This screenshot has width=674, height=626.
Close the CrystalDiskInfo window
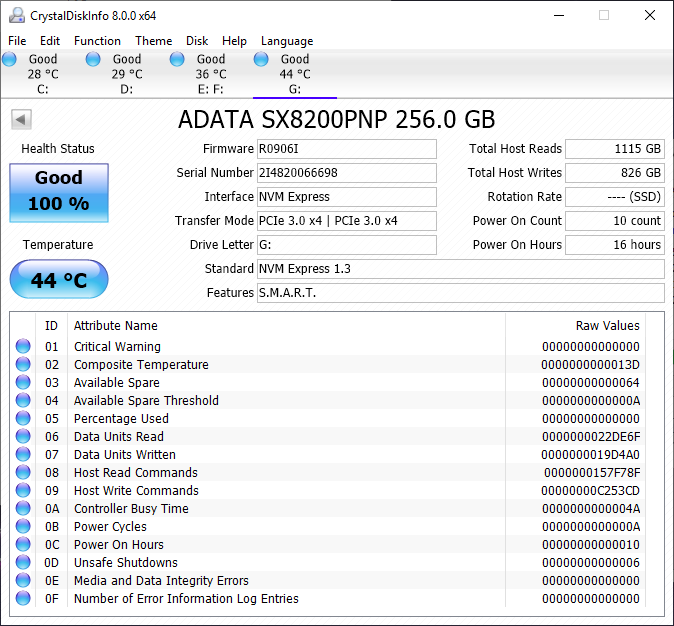click(649, 15)
